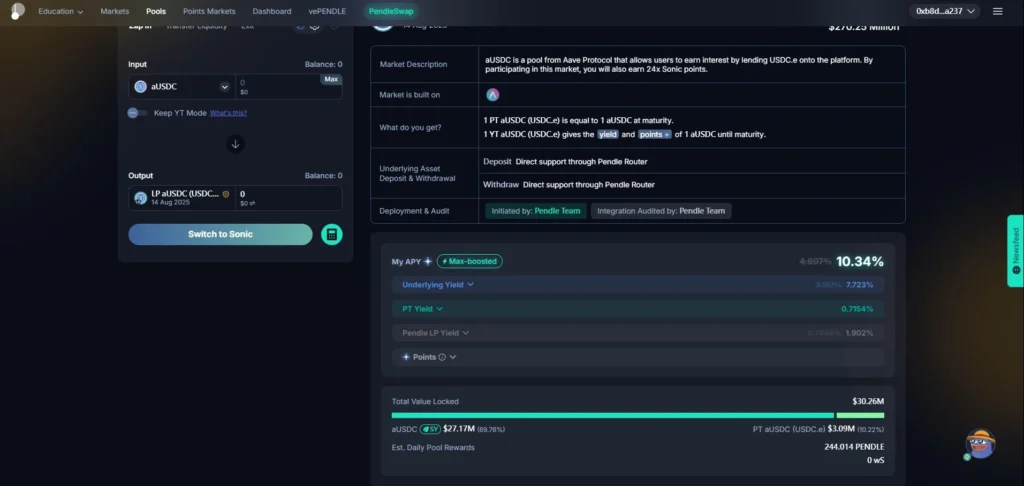
Task: Click the 0.7154% PT yield value
Action: pos(857,309)
